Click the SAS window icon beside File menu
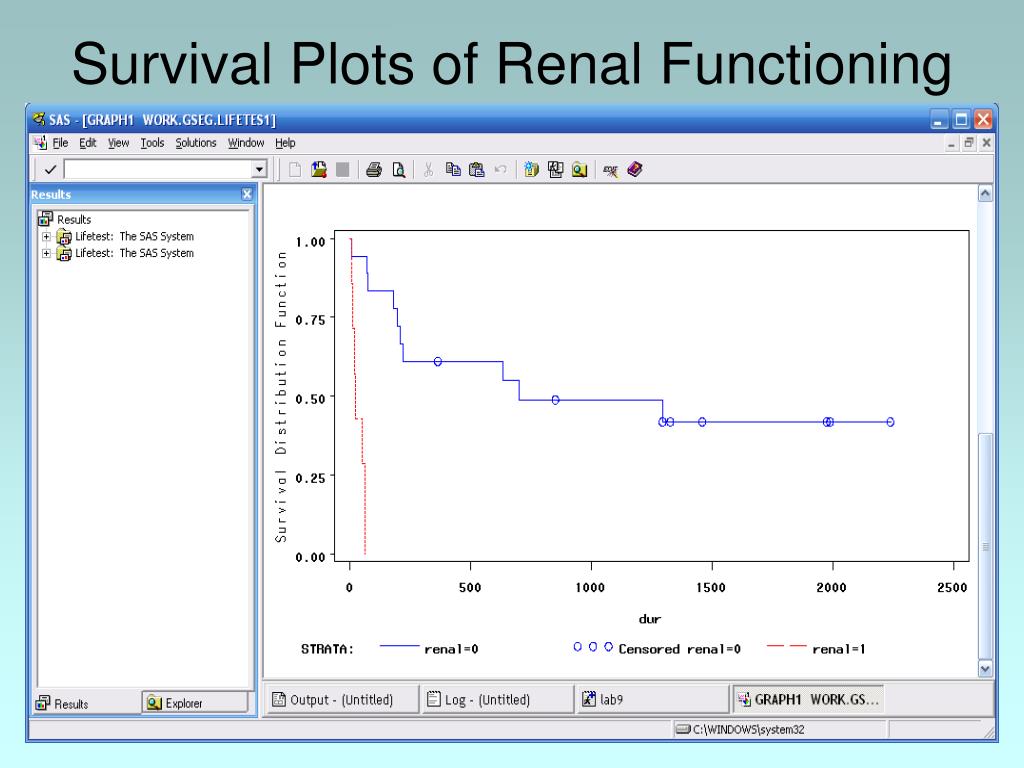Image resolution: width=1024 pixels, height=768 pixels. 40,142
